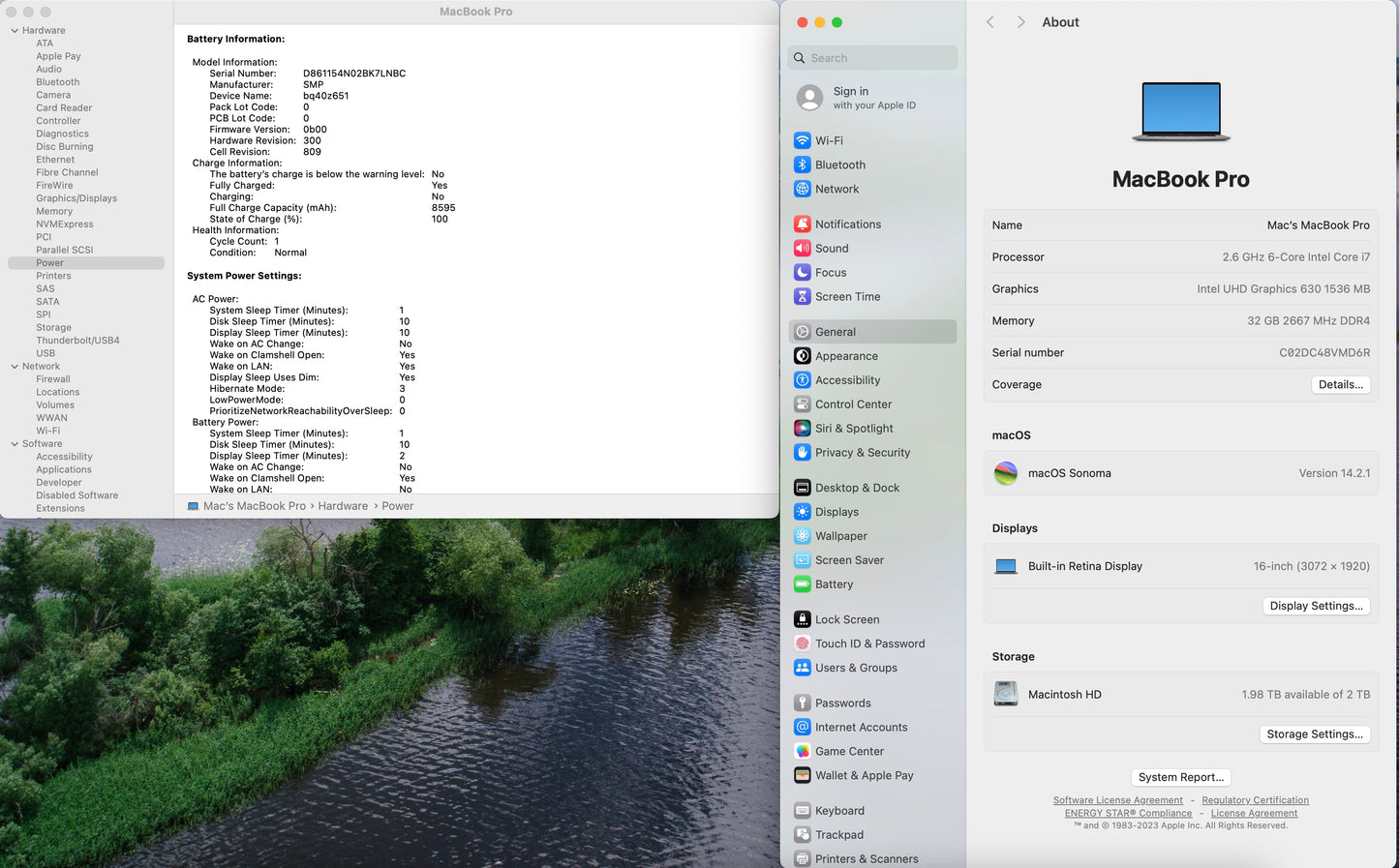
Task: Open the Software License Agreement link
Action: pos(1117,800)
